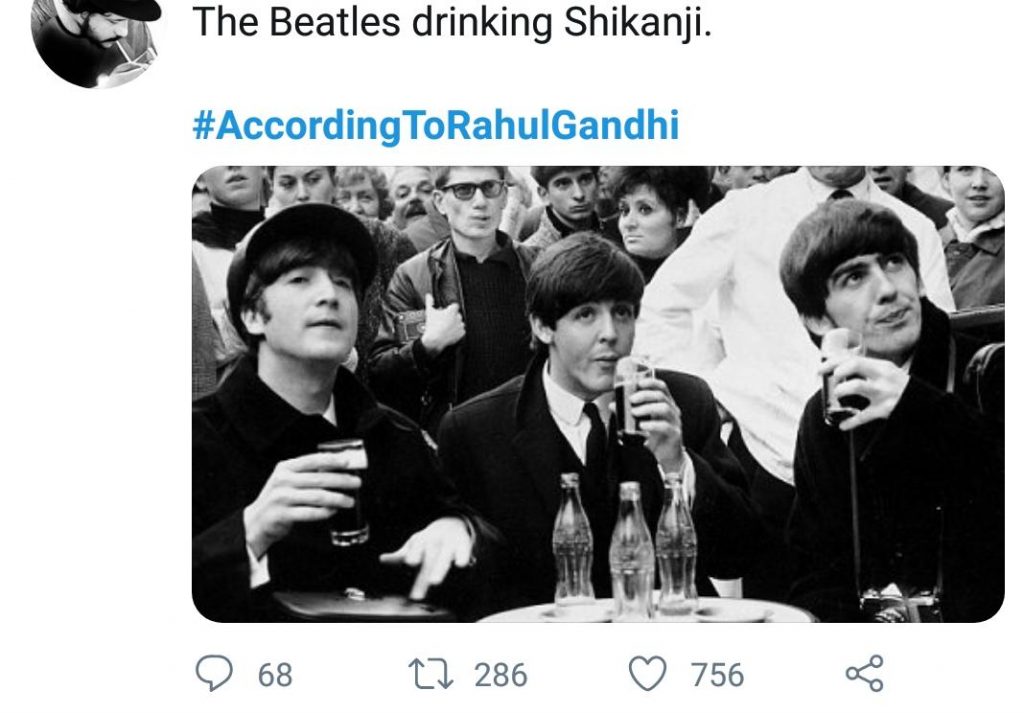Click the 286 retweets count
This screenshot has height=713, width=1024.
[500, 675]
